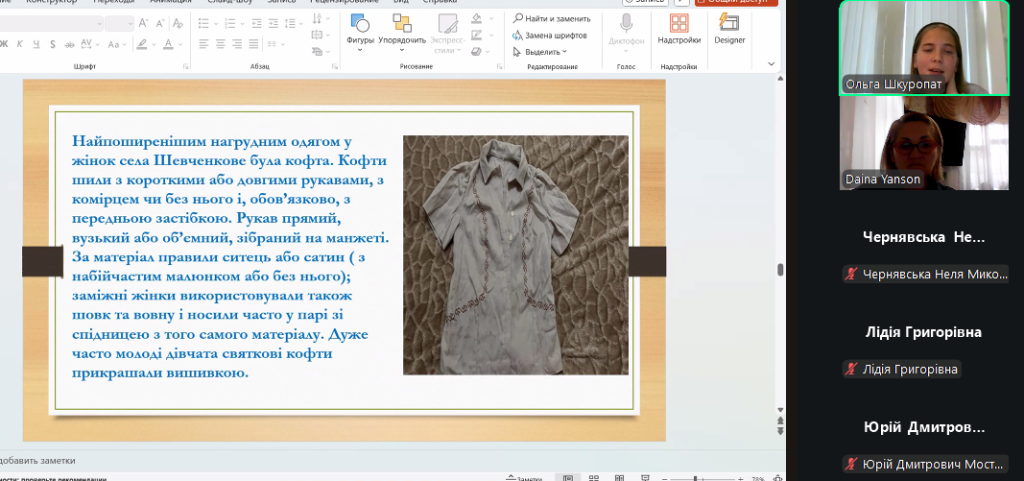Open the font color dropdown arrow
This screenshot has height=481, width=1024.
[180, 43]
